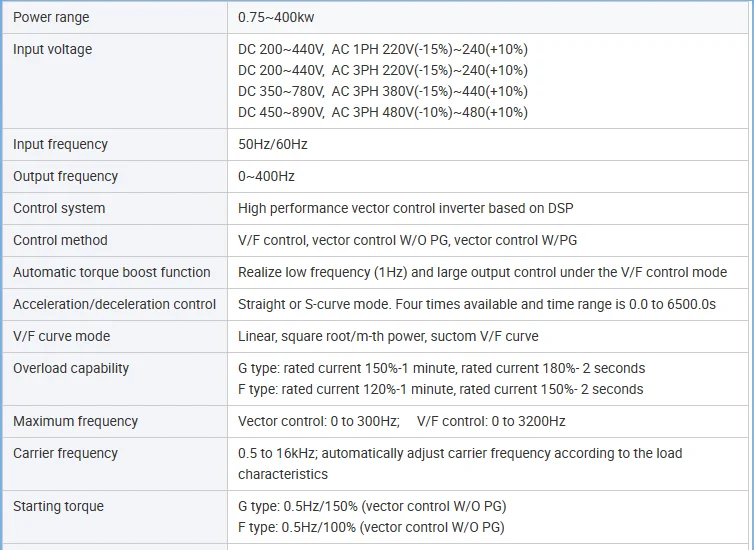Screen dimensions: 754x550
Task: Click the 50Hz/60Hz value
Action: pyautogui.click(x=272, y=144)
